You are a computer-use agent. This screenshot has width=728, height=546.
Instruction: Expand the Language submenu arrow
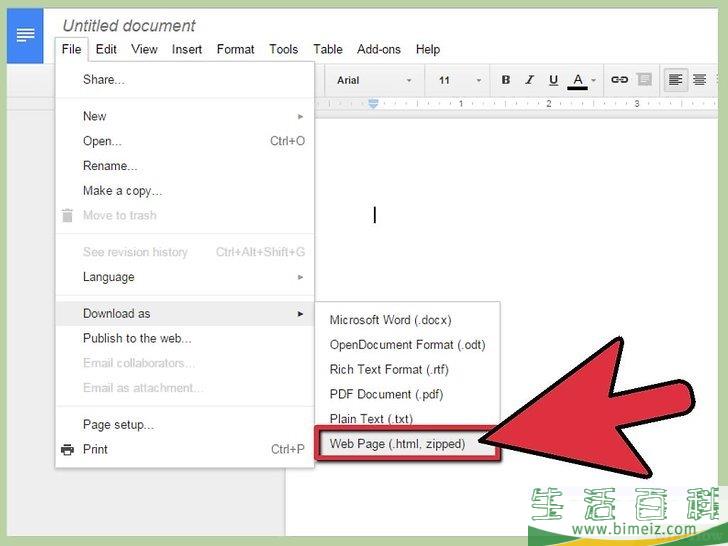click(x=300, y=277)
